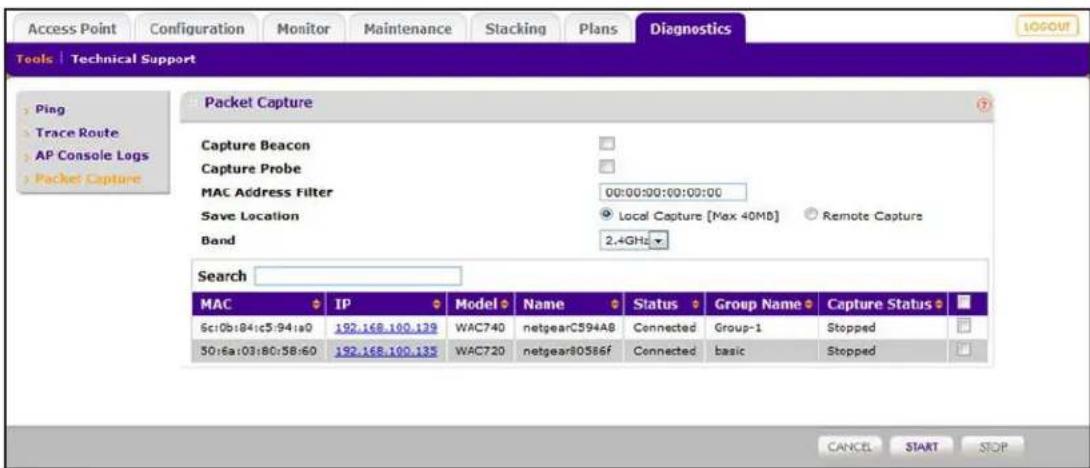
Task: Sort table by Name column arrows
Action: [x=615, y=304]
